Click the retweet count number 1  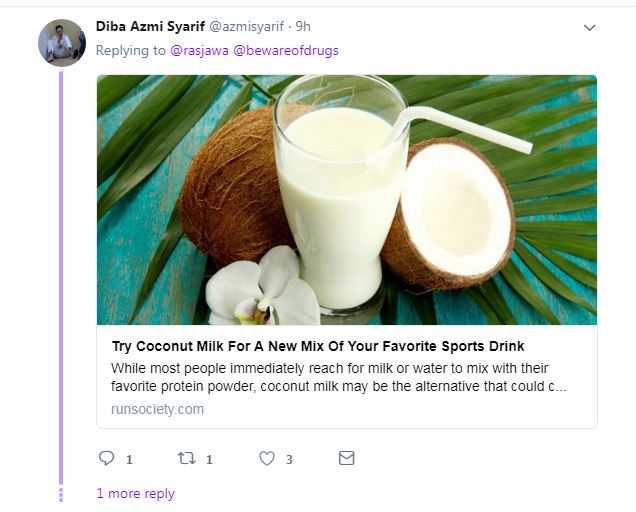pyautogui.click(x=209, y=460)
